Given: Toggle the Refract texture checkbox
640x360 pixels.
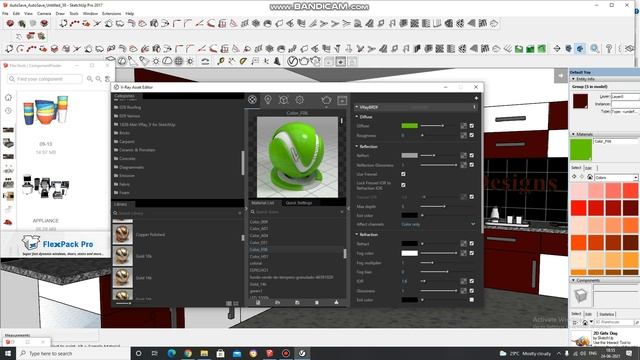Looking at the screenshot, I should pos(472,244).
